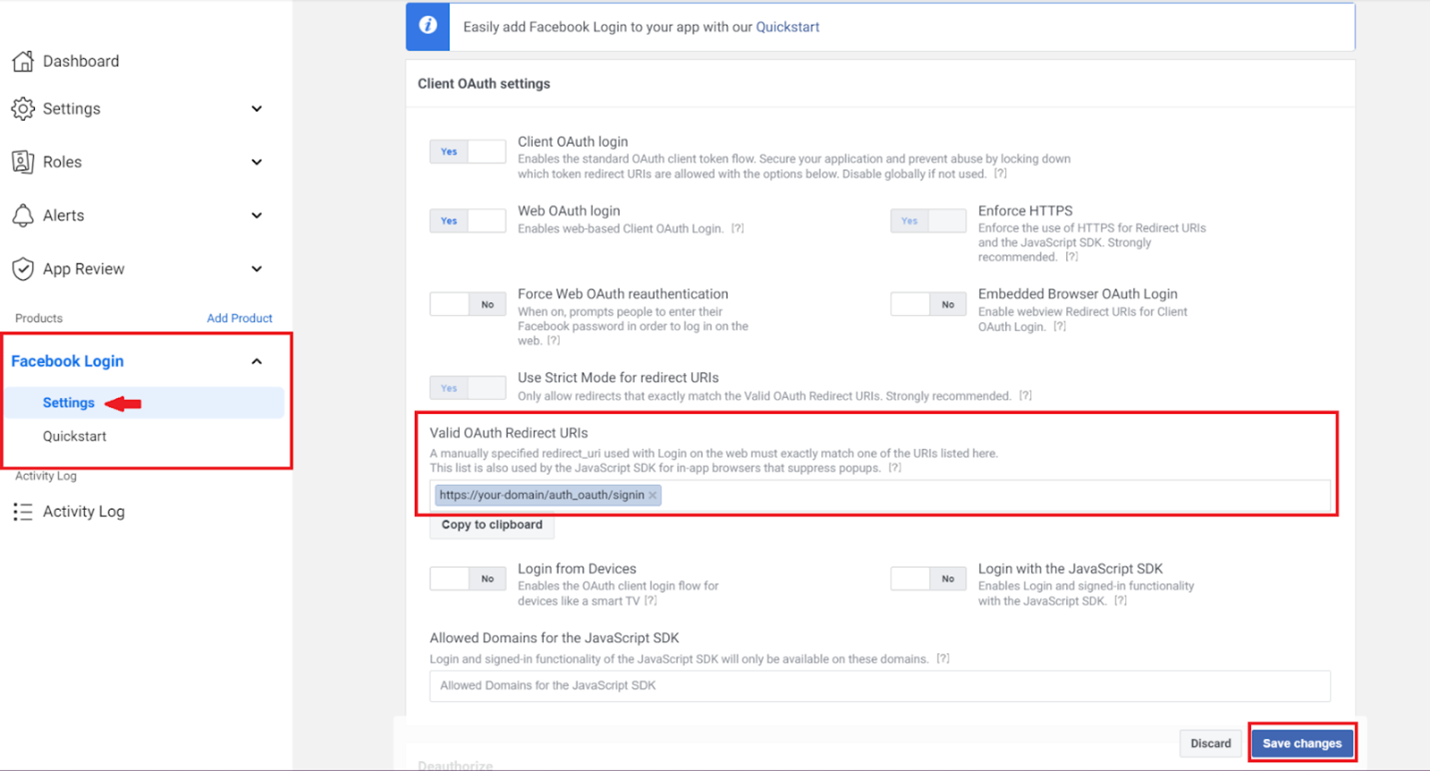Open help [?] for Embedded Browser OAuth Login
The height and width of the screenshot is (771, 1430).
click(x=1059, y=326)
